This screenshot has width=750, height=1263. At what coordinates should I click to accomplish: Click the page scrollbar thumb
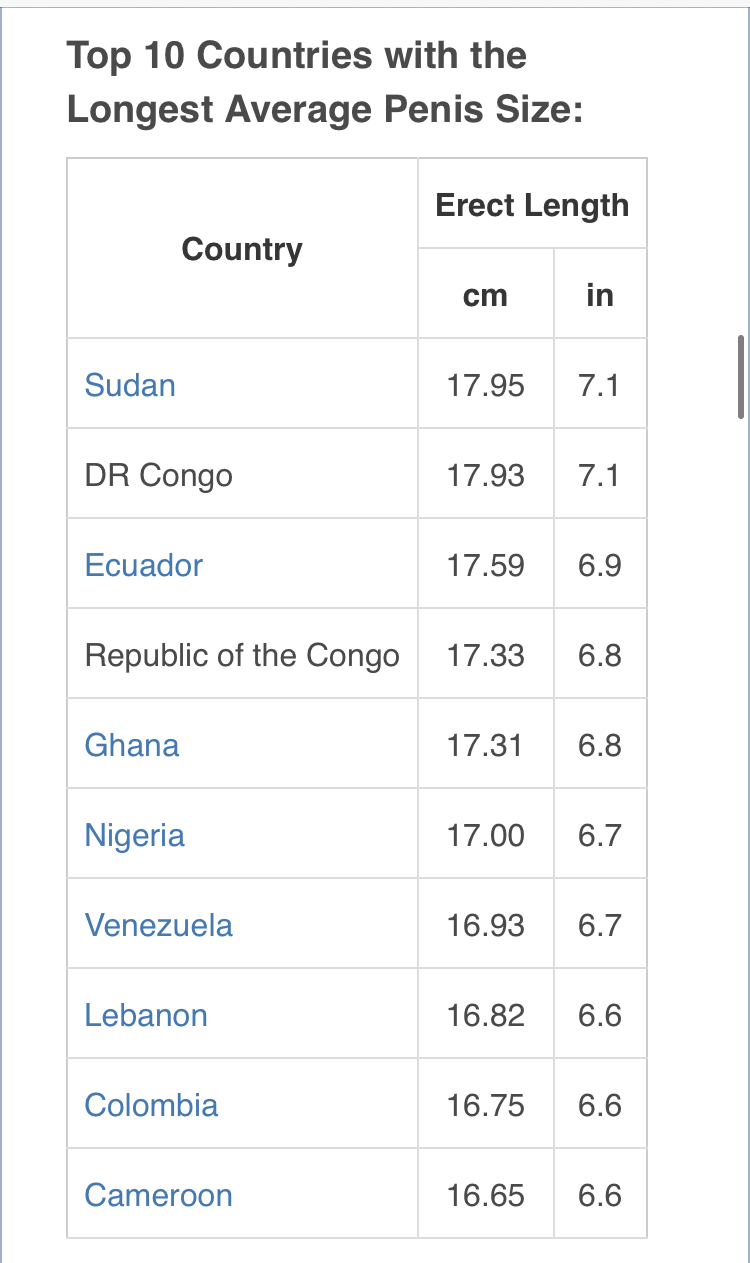point(740,377)
